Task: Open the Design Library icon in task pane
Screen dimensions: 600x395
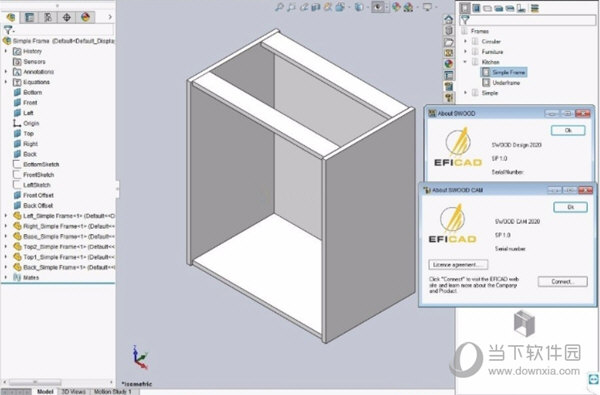Action: [449, 30]
